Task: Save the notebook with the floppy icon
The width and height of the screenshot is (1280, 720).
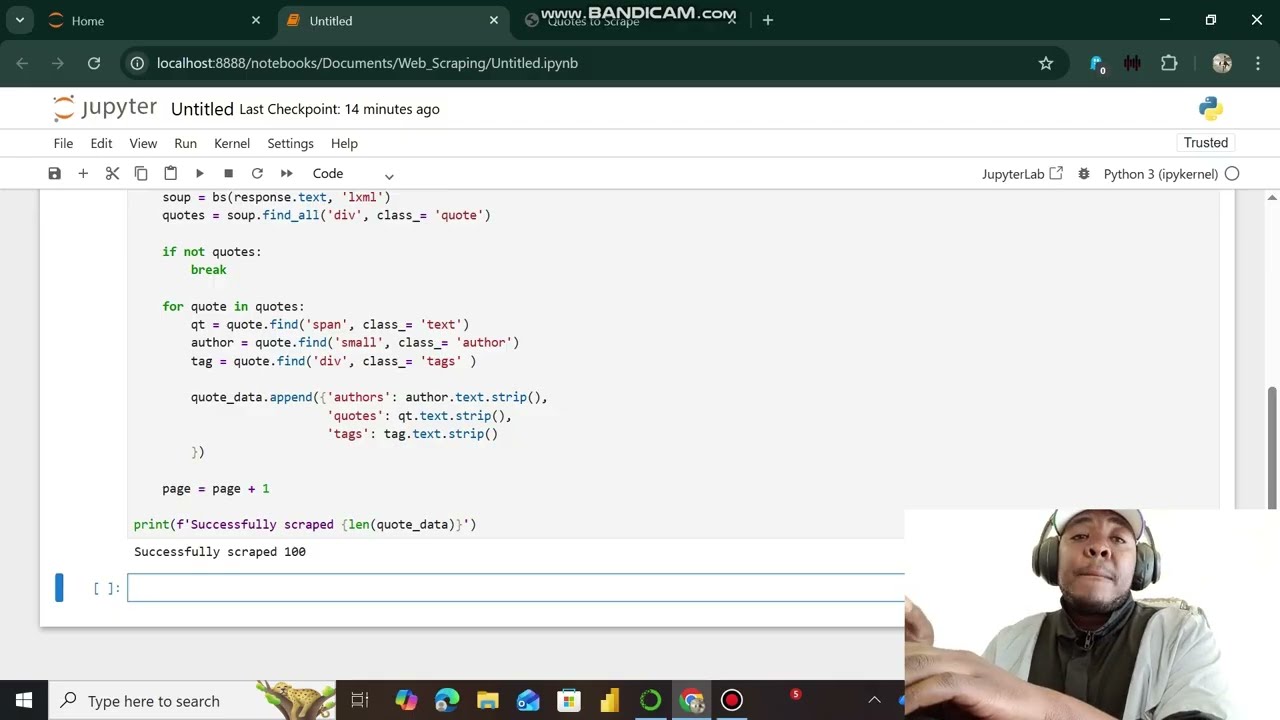Action: click(55, 174)
